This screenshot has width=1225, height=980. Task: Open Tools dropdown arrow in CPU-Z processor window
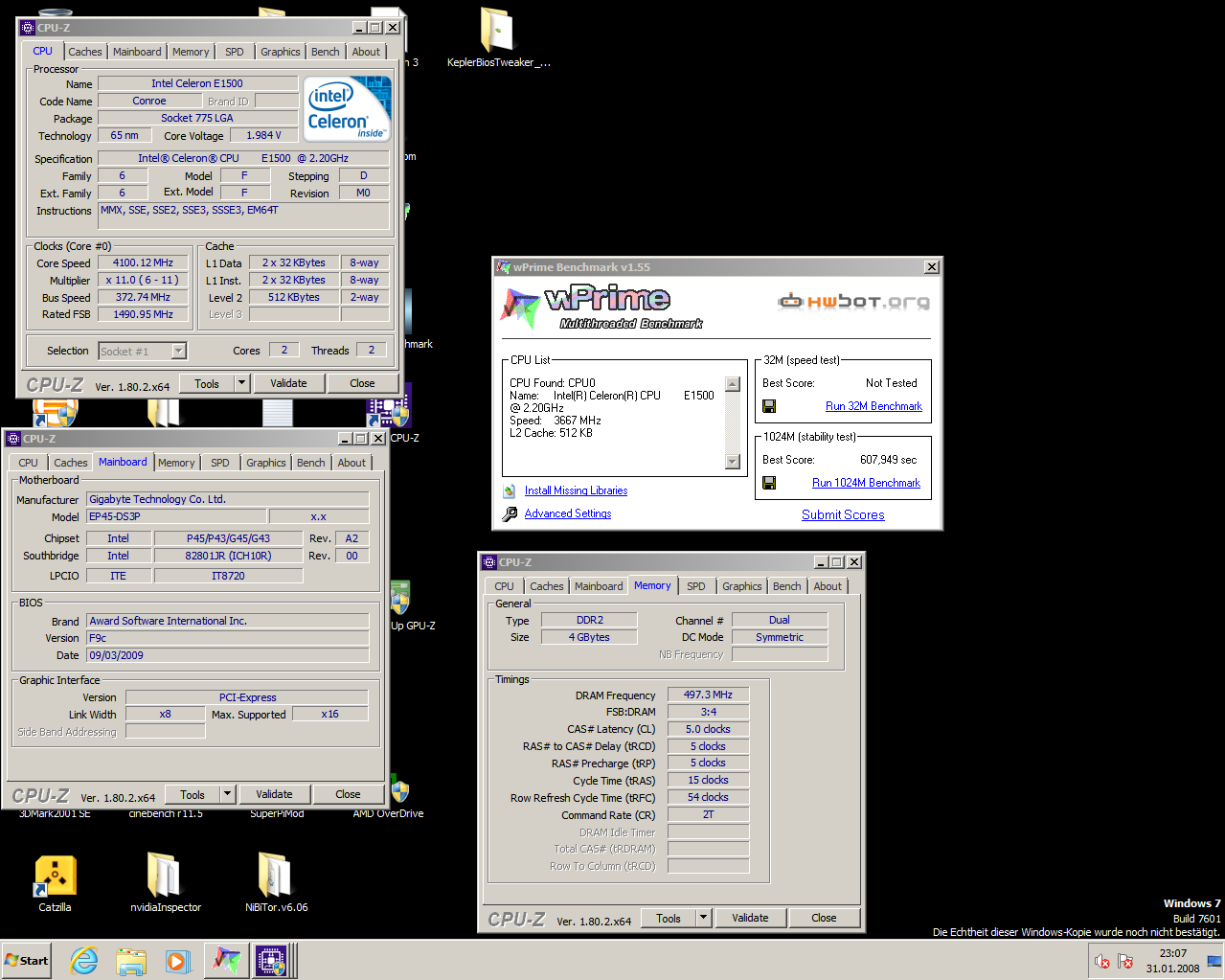pos(242,383)
